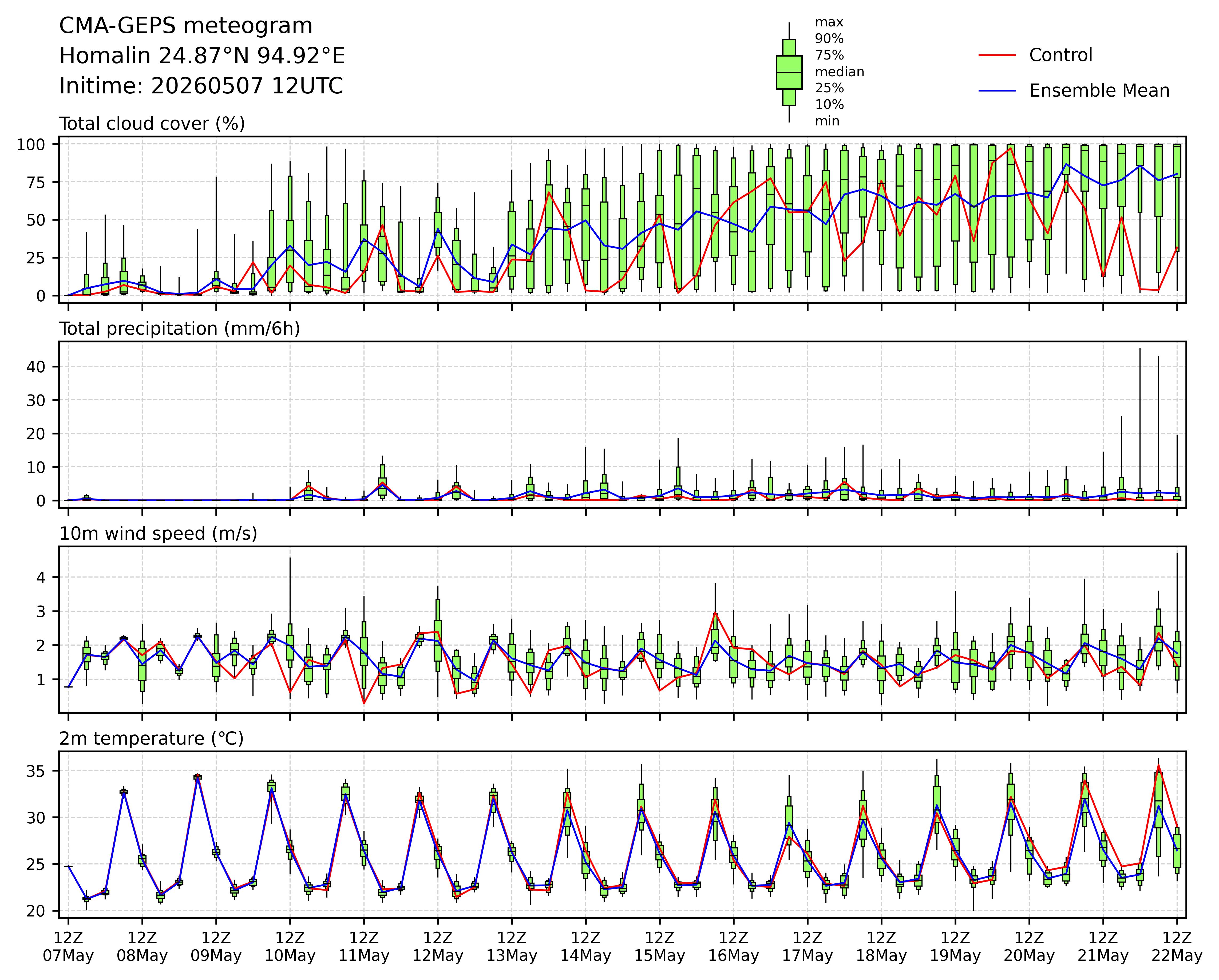
Task: Click the Homalin 24.87°N 94.92°E location text
Action: [202, 56]
